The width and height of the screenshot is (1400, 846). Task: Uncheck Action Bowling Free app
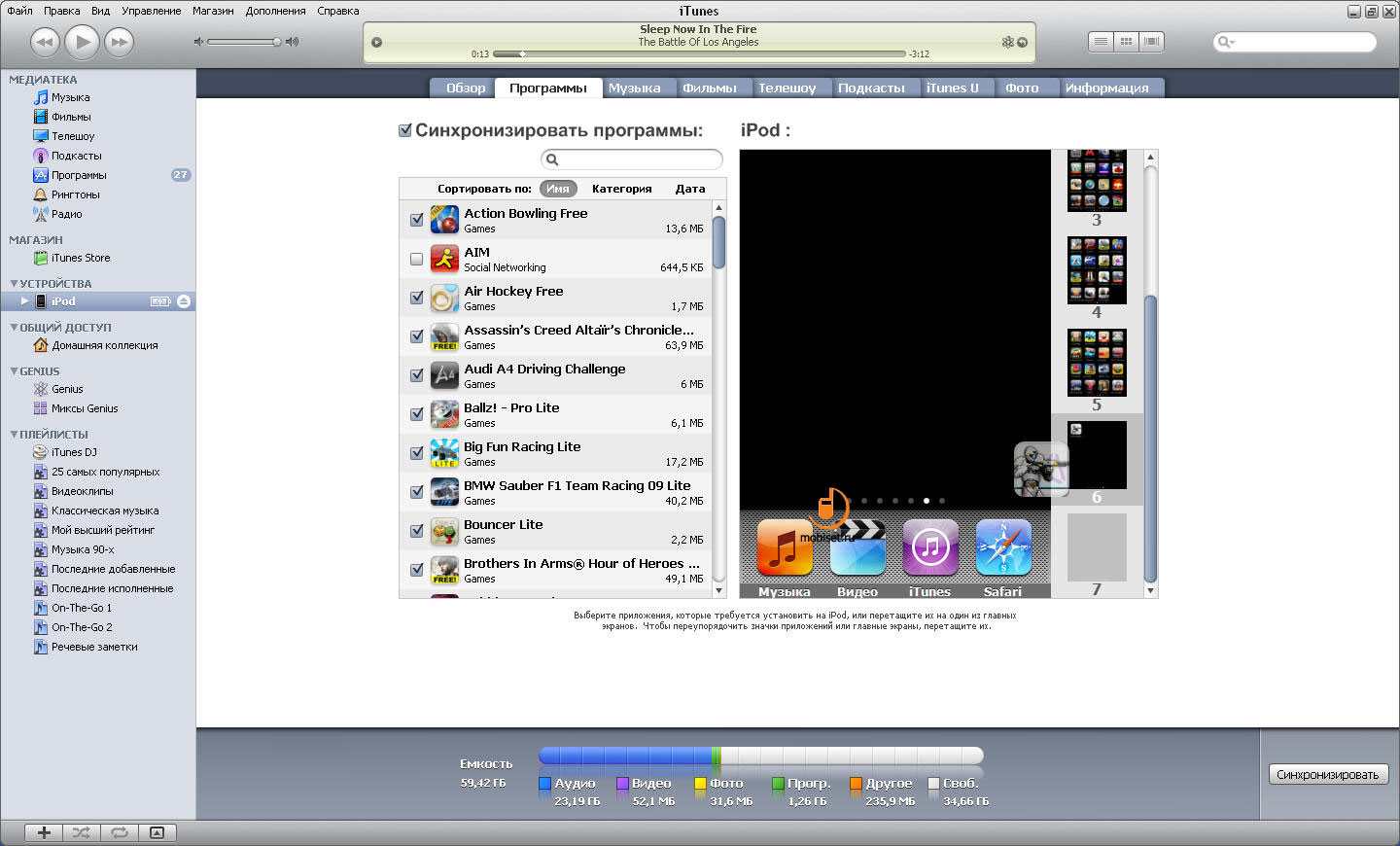coord(416,220)
